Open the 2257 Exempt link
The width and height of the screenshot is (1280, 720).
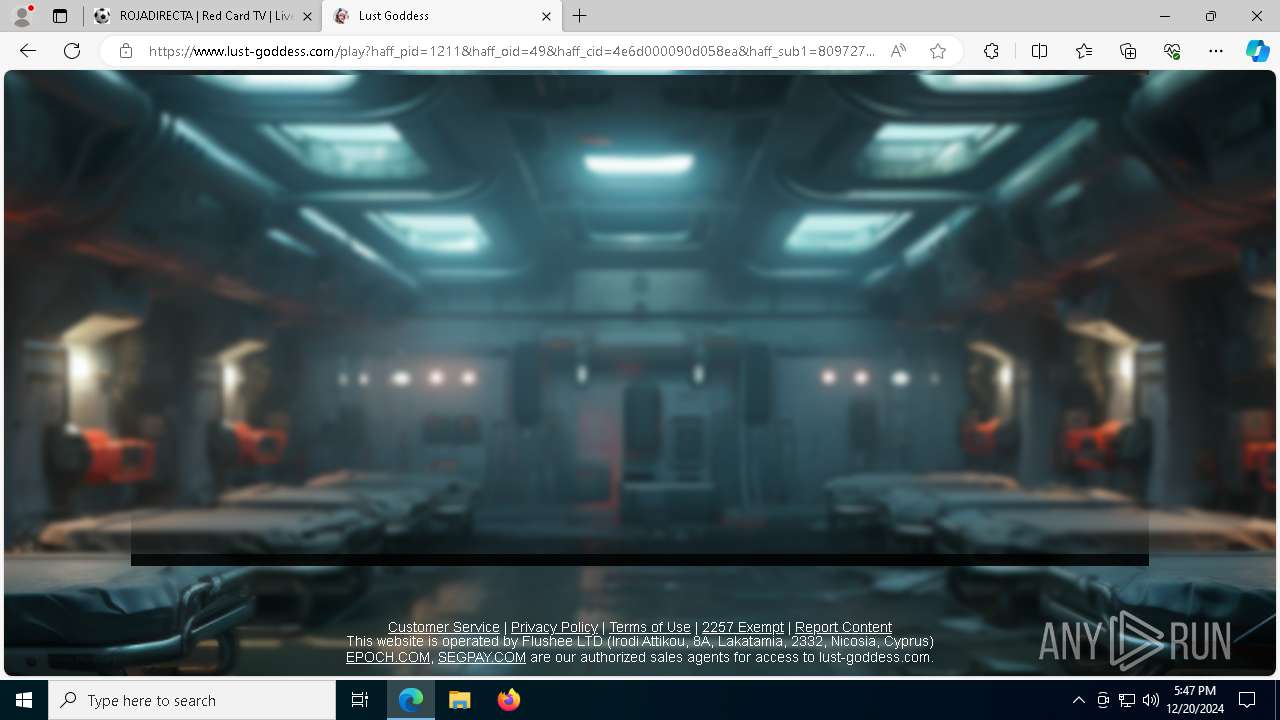(743, 627)
